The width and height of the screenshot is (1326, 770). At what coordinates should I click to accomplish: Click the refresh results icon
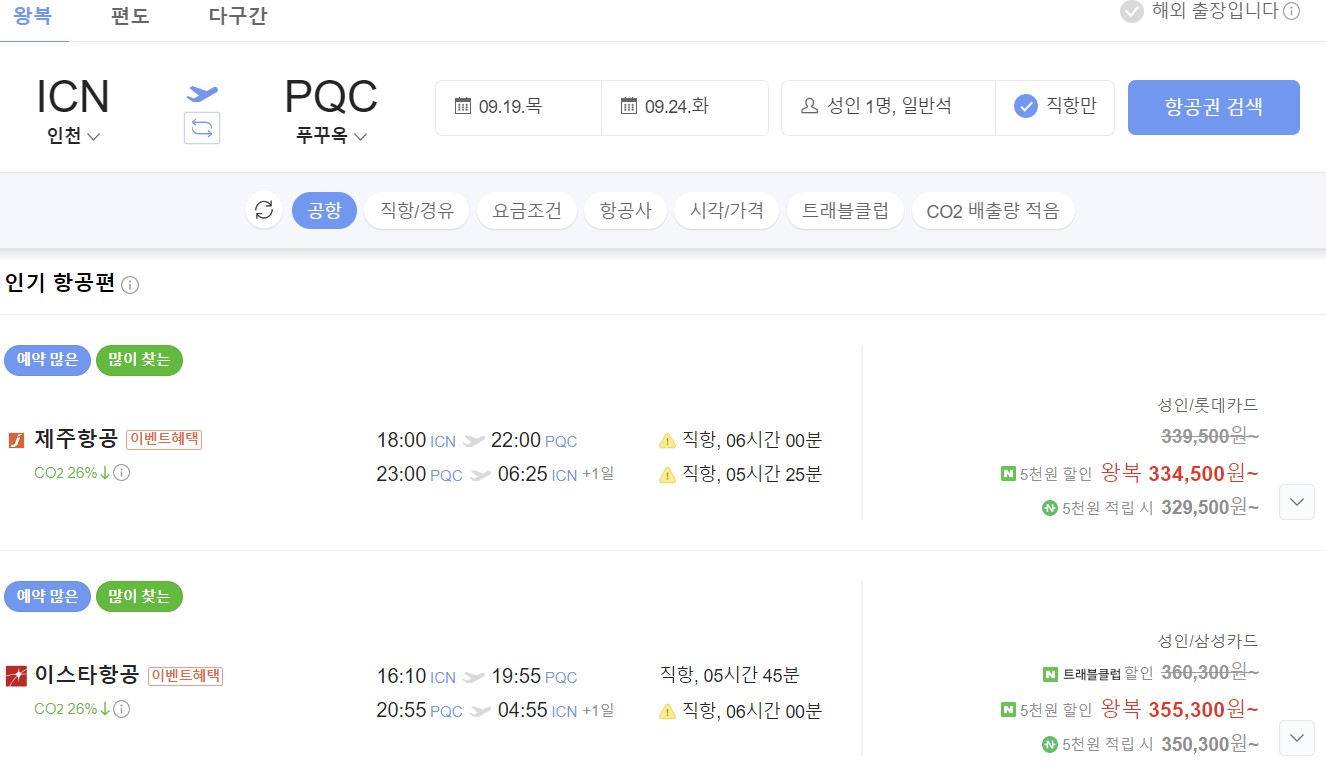click(x=264, y=210)
